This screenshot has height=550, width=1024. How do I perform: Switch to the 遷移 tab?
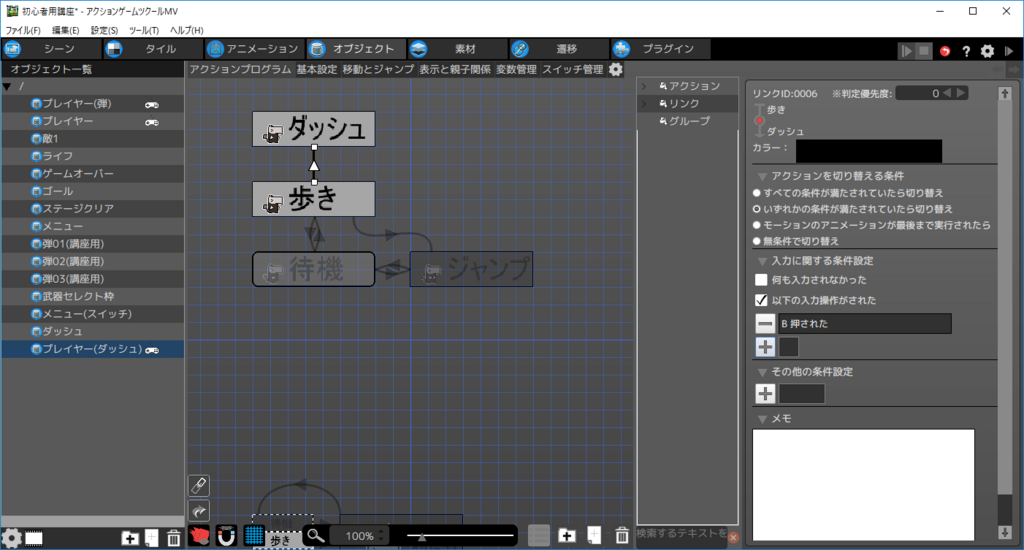tap(559, 49)
